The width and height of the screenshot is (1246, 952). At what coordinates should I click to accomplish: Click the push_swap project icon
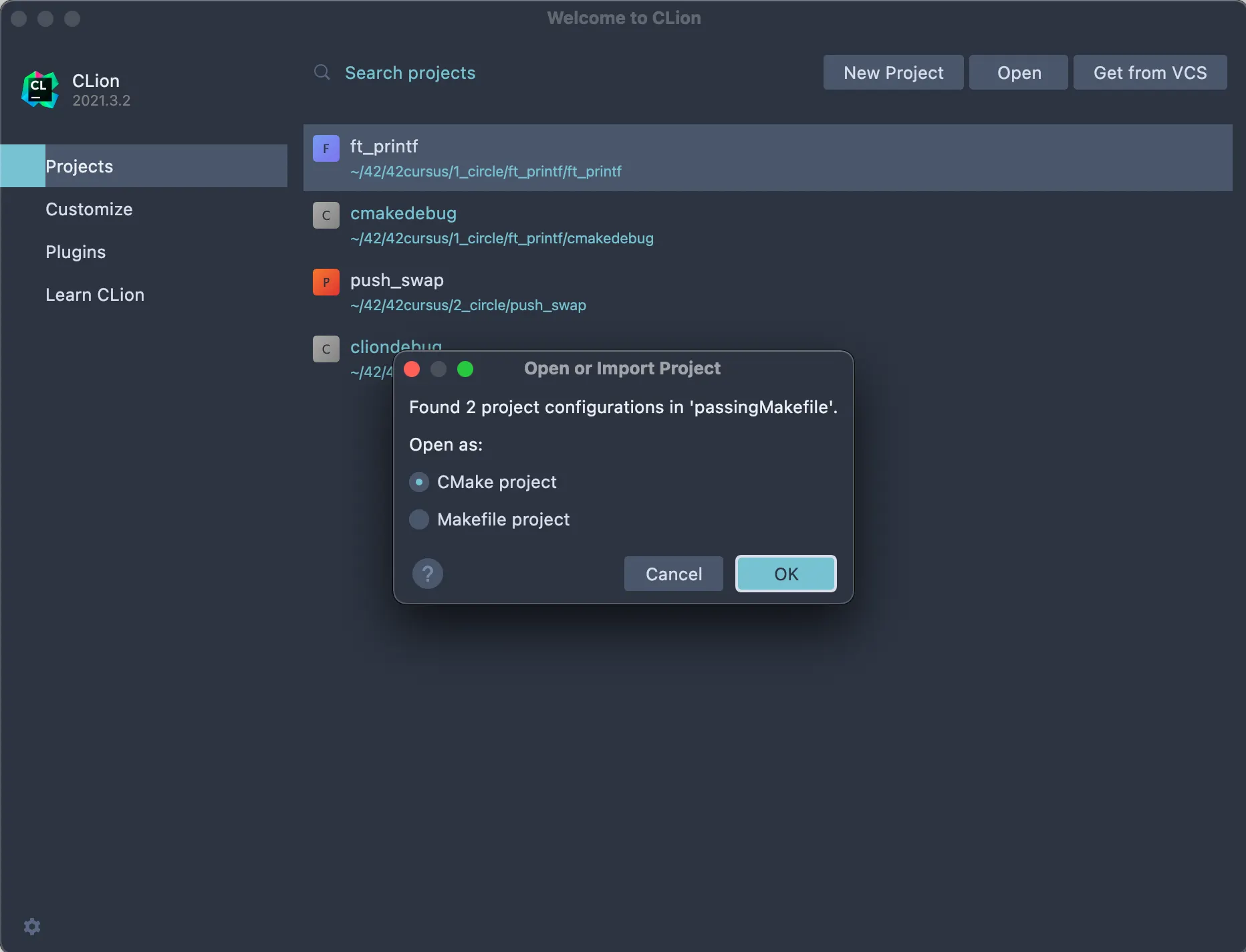tap(326, 282)
